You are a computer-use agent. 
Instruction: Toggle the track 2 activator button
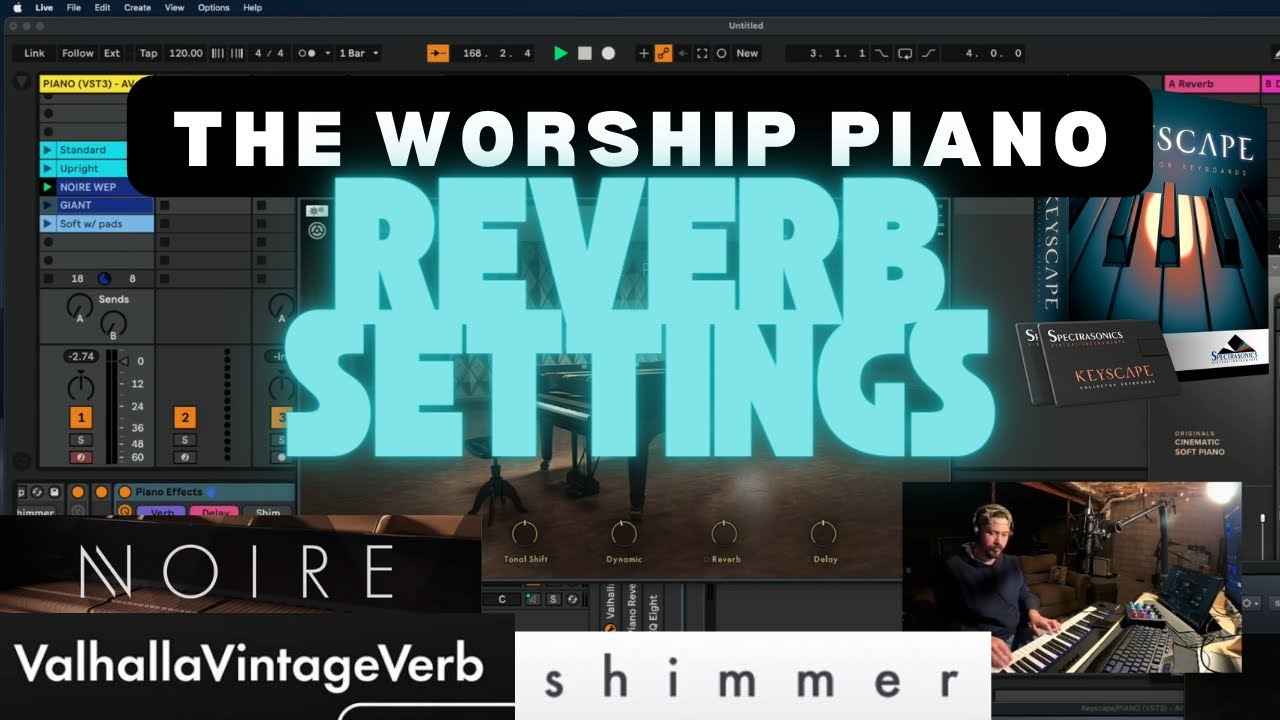(x=184, y=418)
